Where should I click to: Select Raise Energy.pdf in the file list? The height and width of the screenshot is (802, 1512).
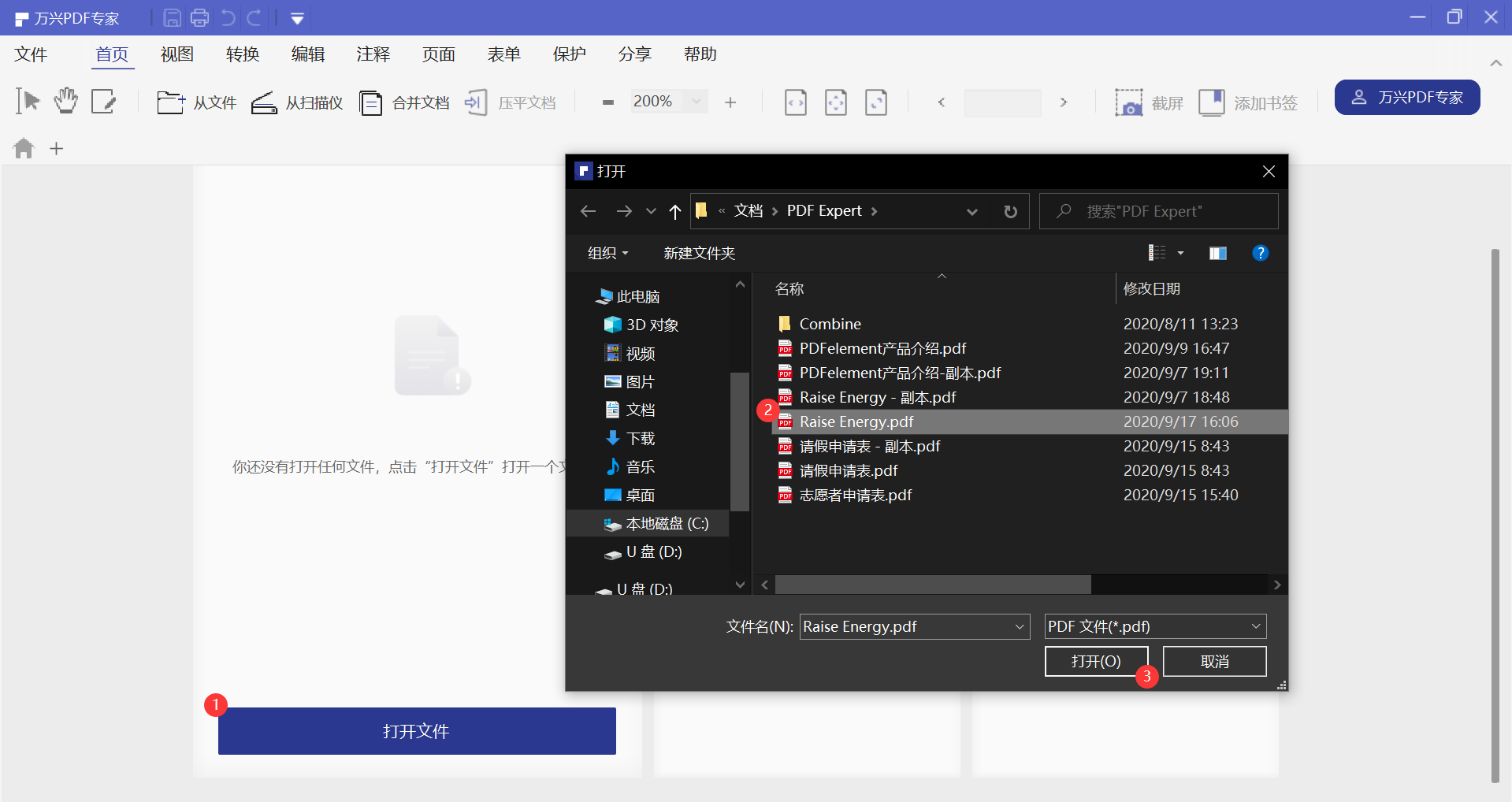(856, 421)
